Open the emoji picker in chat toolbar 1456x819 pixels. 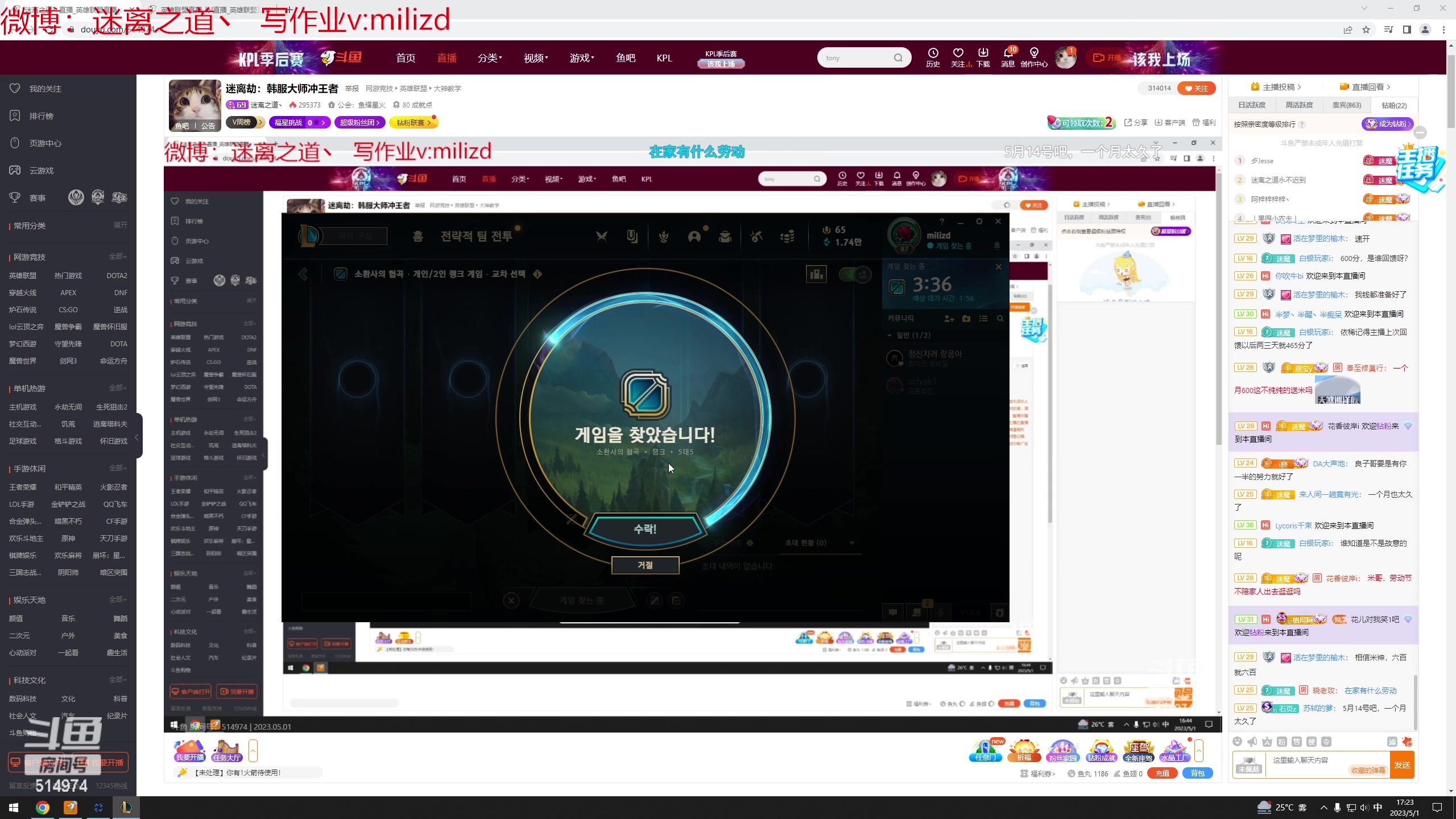coord(1237,742)
